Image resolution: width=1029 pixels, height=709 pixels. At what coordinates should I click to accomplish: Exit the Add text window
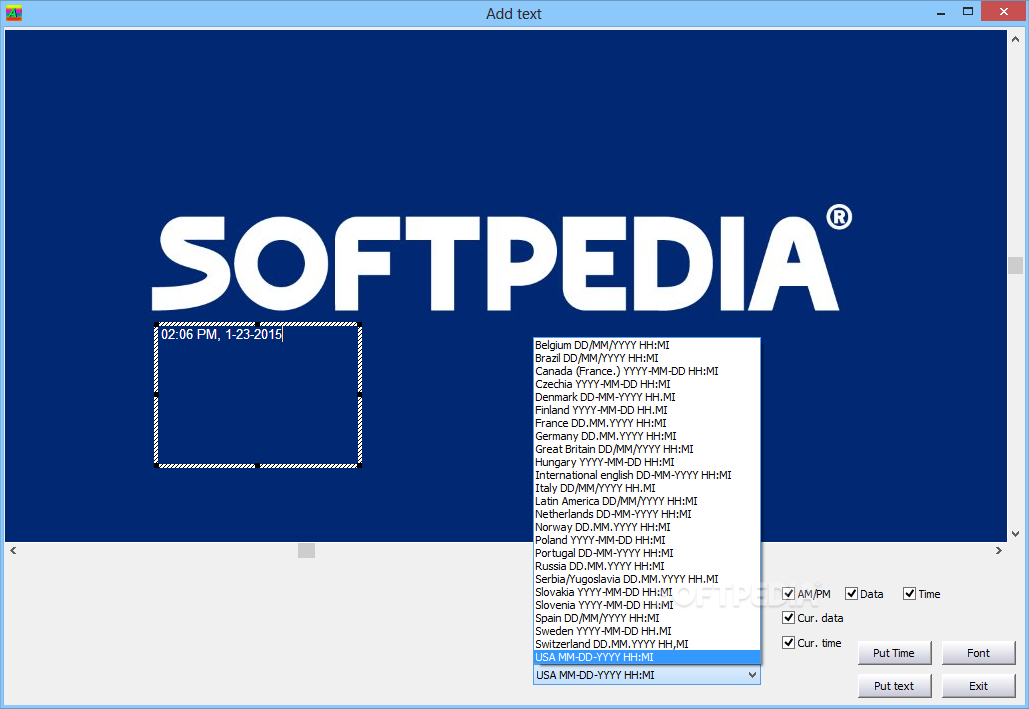point(978,686)
